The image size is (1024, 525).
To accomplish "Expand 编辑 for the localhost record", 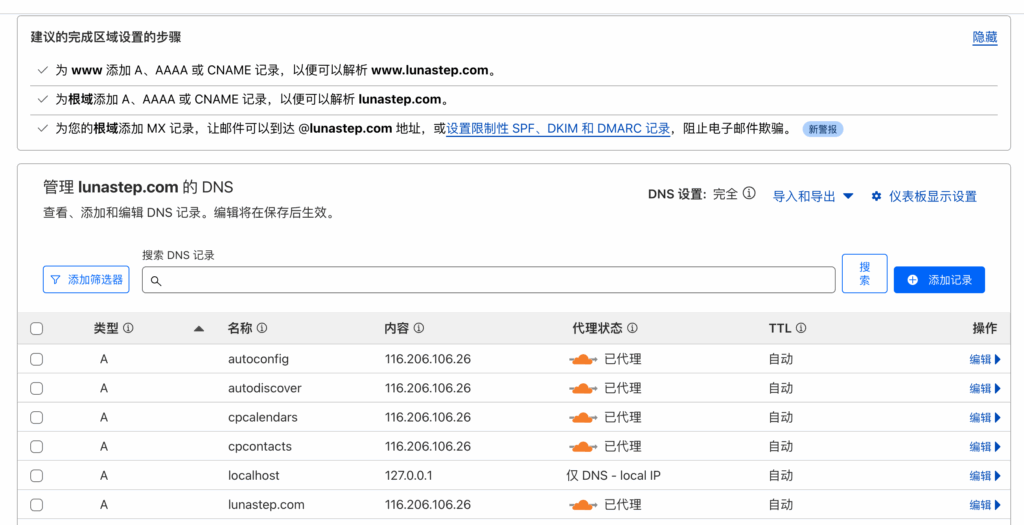I will tap(985, 476).
